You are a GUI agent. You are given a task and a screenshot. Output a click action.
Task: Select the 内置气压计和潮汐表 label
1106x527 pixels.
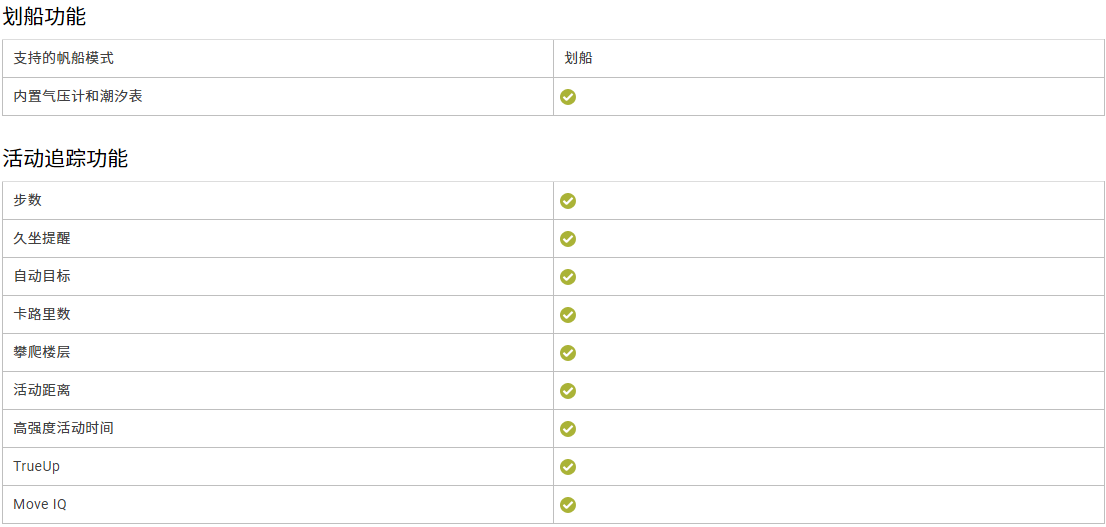78,97
